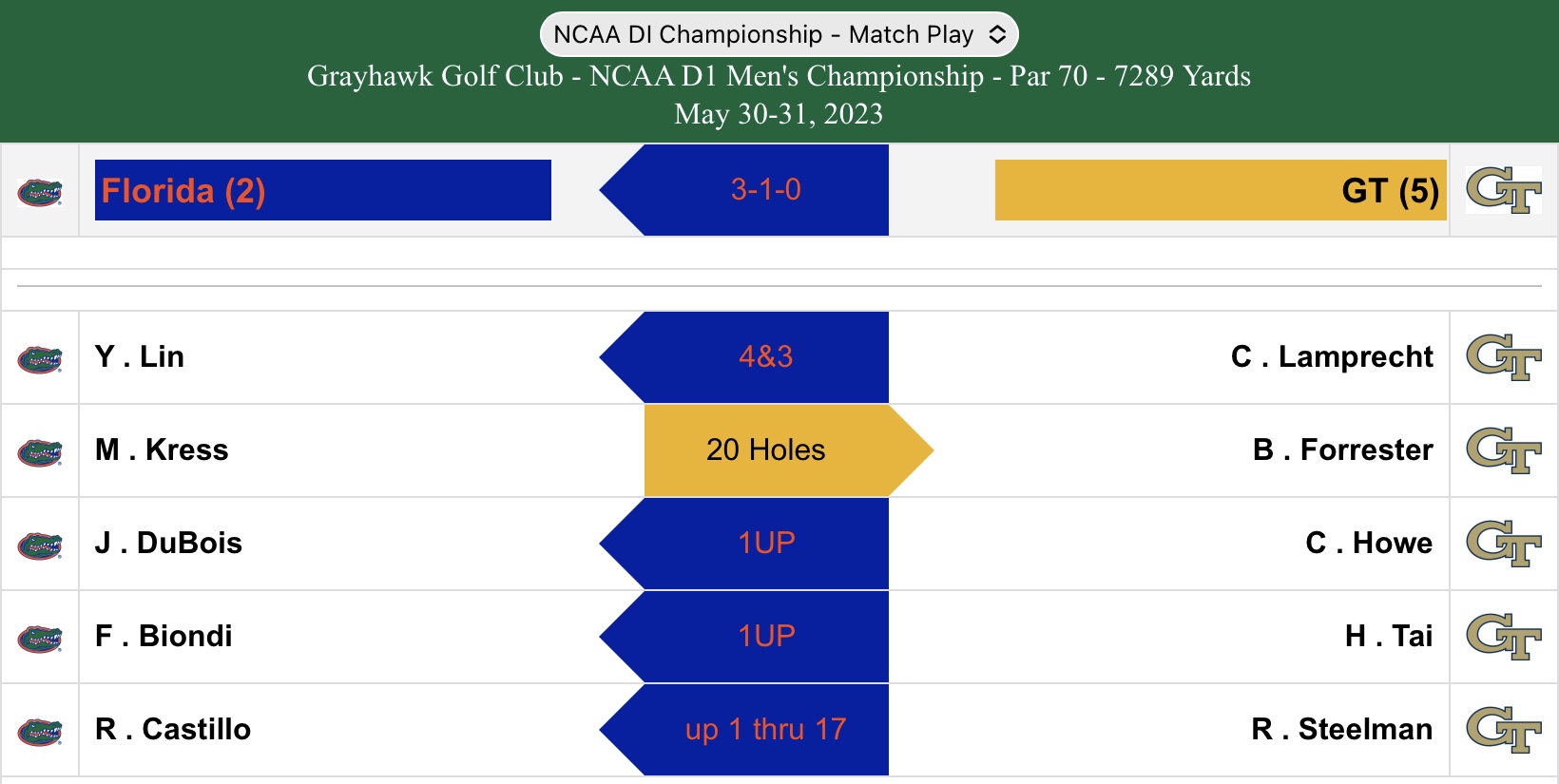Click the Gators logo next to Y. Lin
The width and height of the screenshot is (1559, 784).
click(x=40, y=359)
